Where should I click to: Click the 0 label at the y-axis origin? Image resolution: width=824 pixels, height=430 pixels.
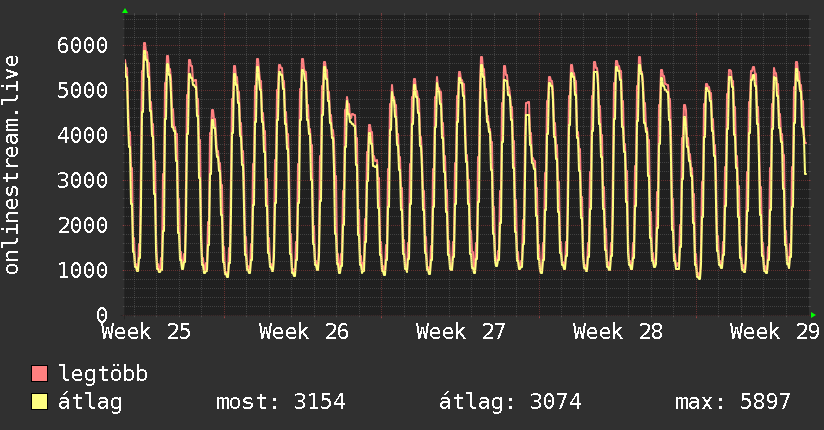tap(102, 315)
